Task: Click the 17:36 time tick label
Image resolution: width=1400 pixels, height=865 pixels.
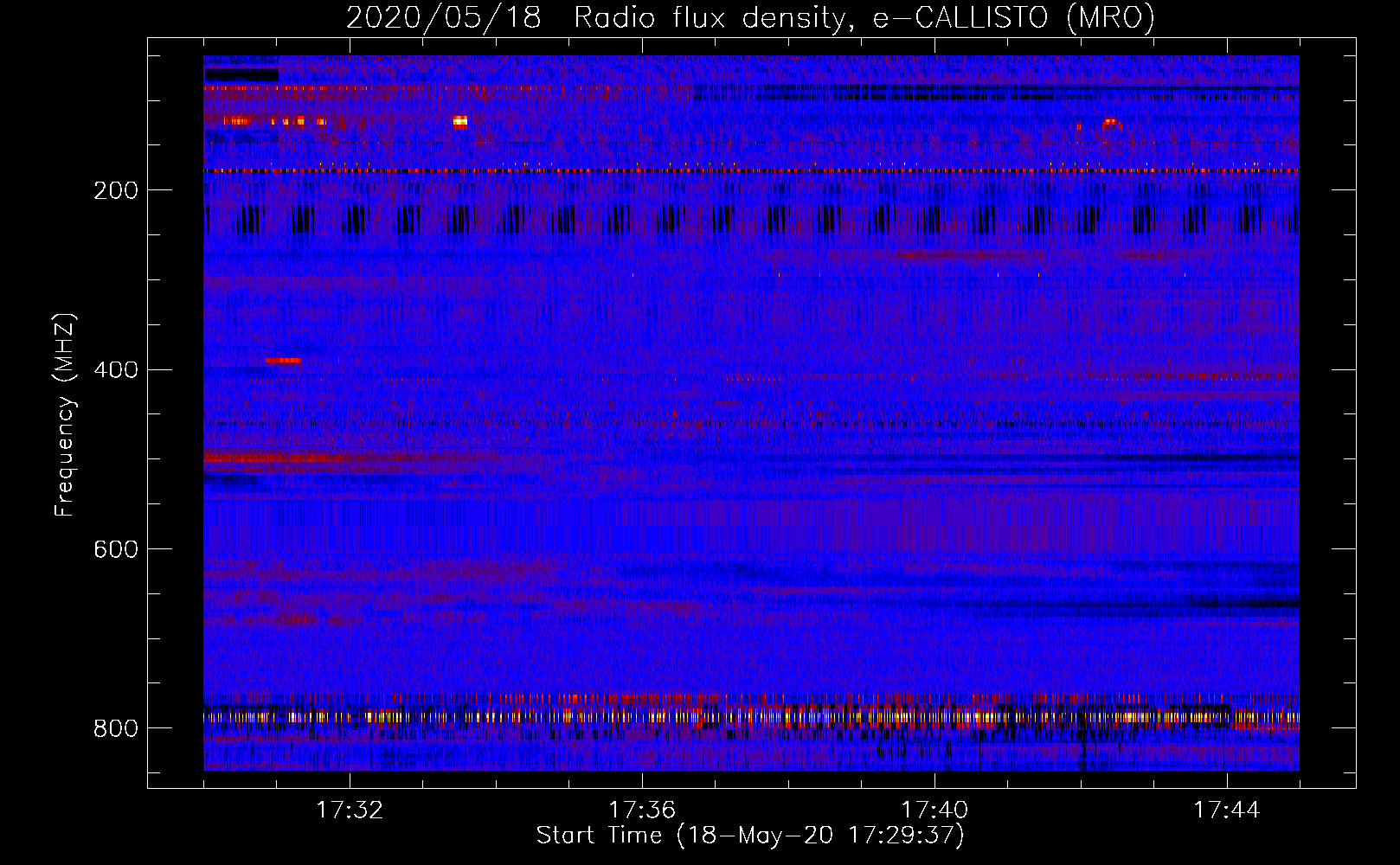Action: 642,811
